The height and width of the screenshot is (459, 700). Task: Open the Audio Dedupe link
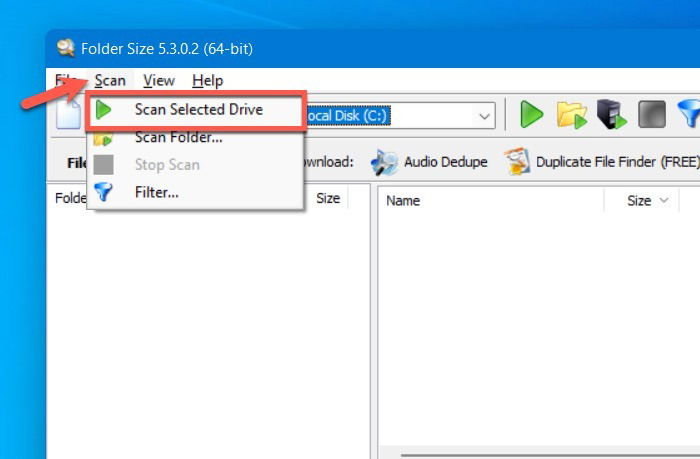(446, 162)
